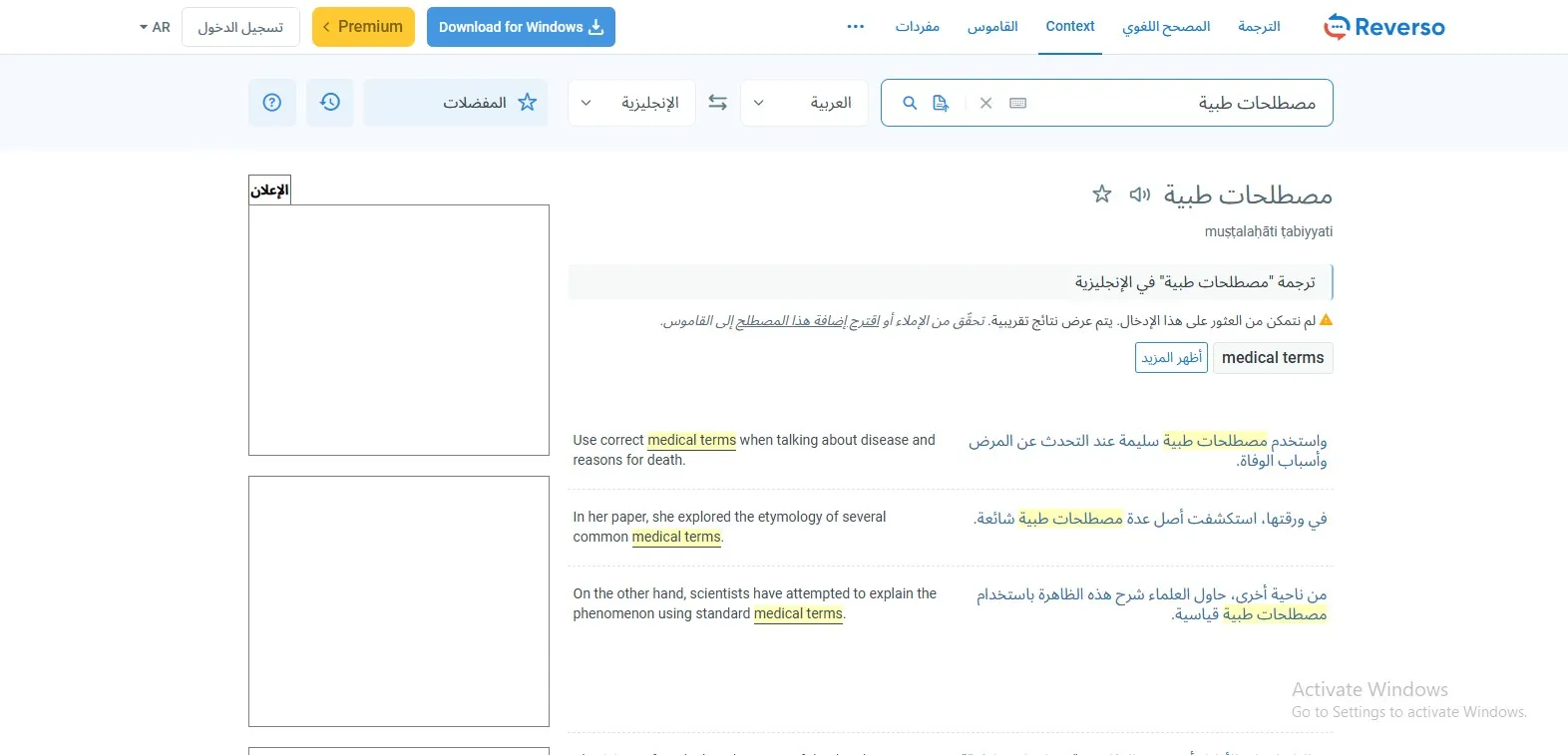Viewport: 1568px width, 755px height.
Task: Click the search magnifier icon
Action: point(910,103)
